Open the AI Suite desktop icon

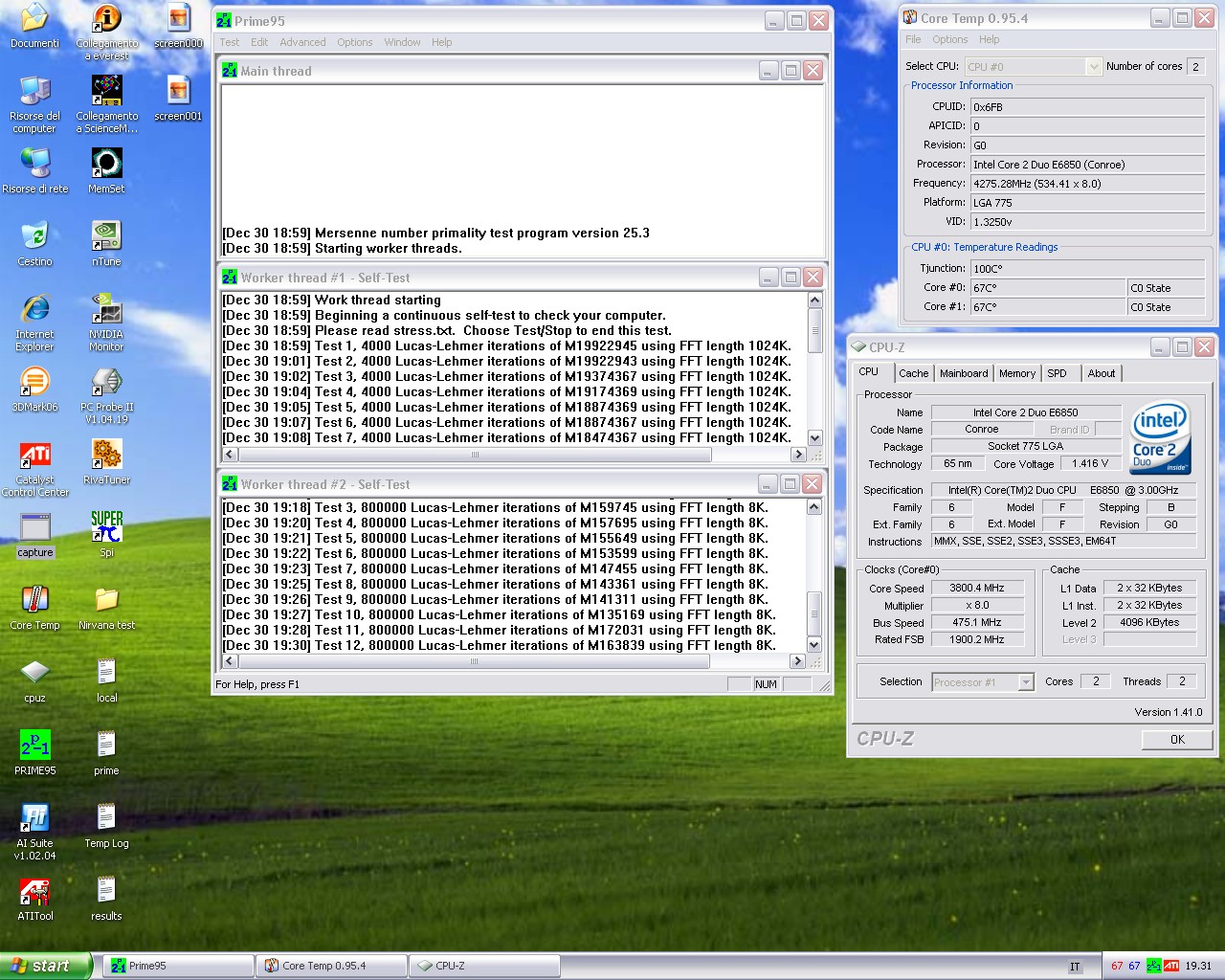[x=34, y=833]
